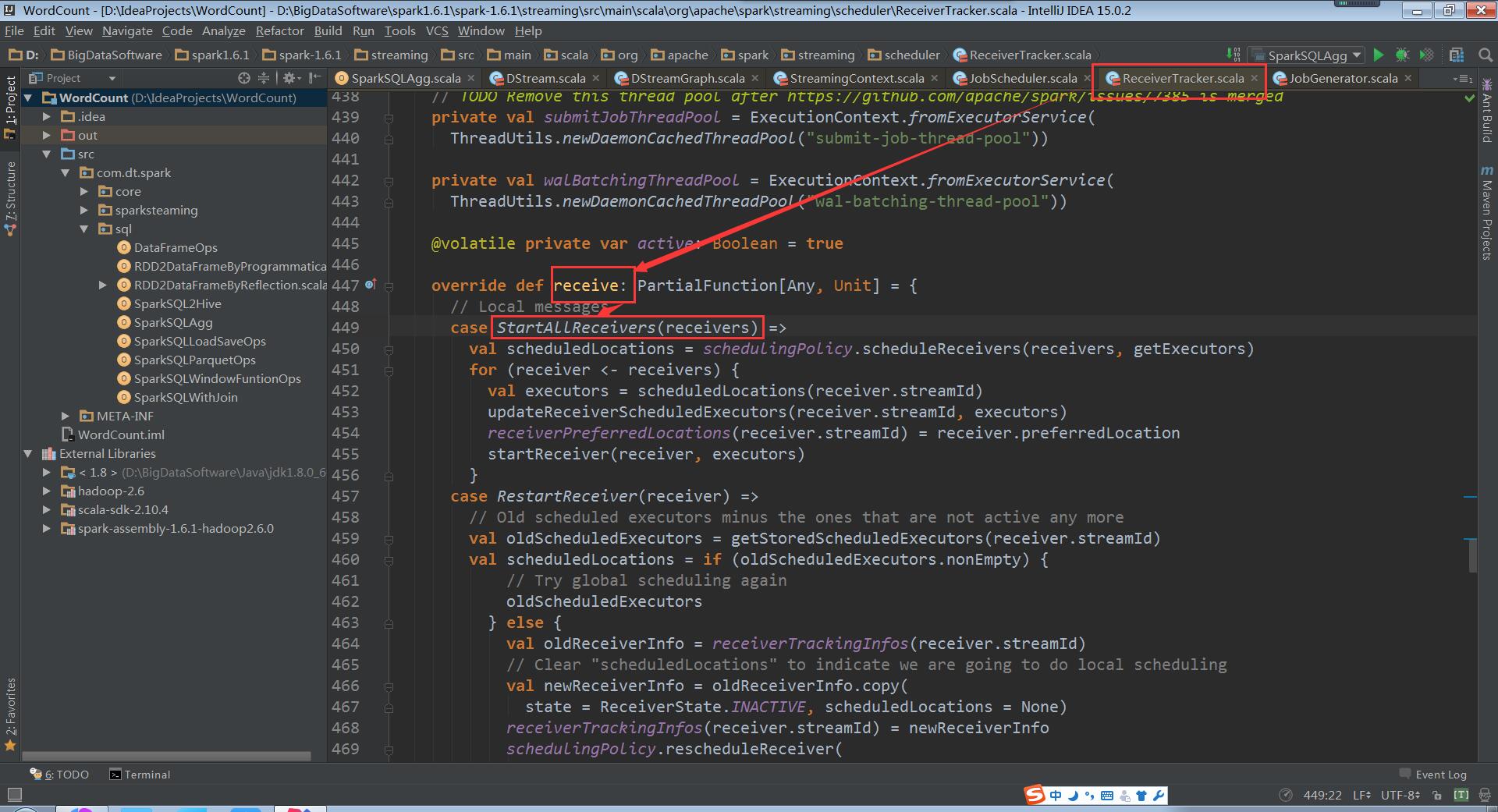Open the Project view dropdown
Viewport: 1498px width, 812px height.
tap(112, 78)
